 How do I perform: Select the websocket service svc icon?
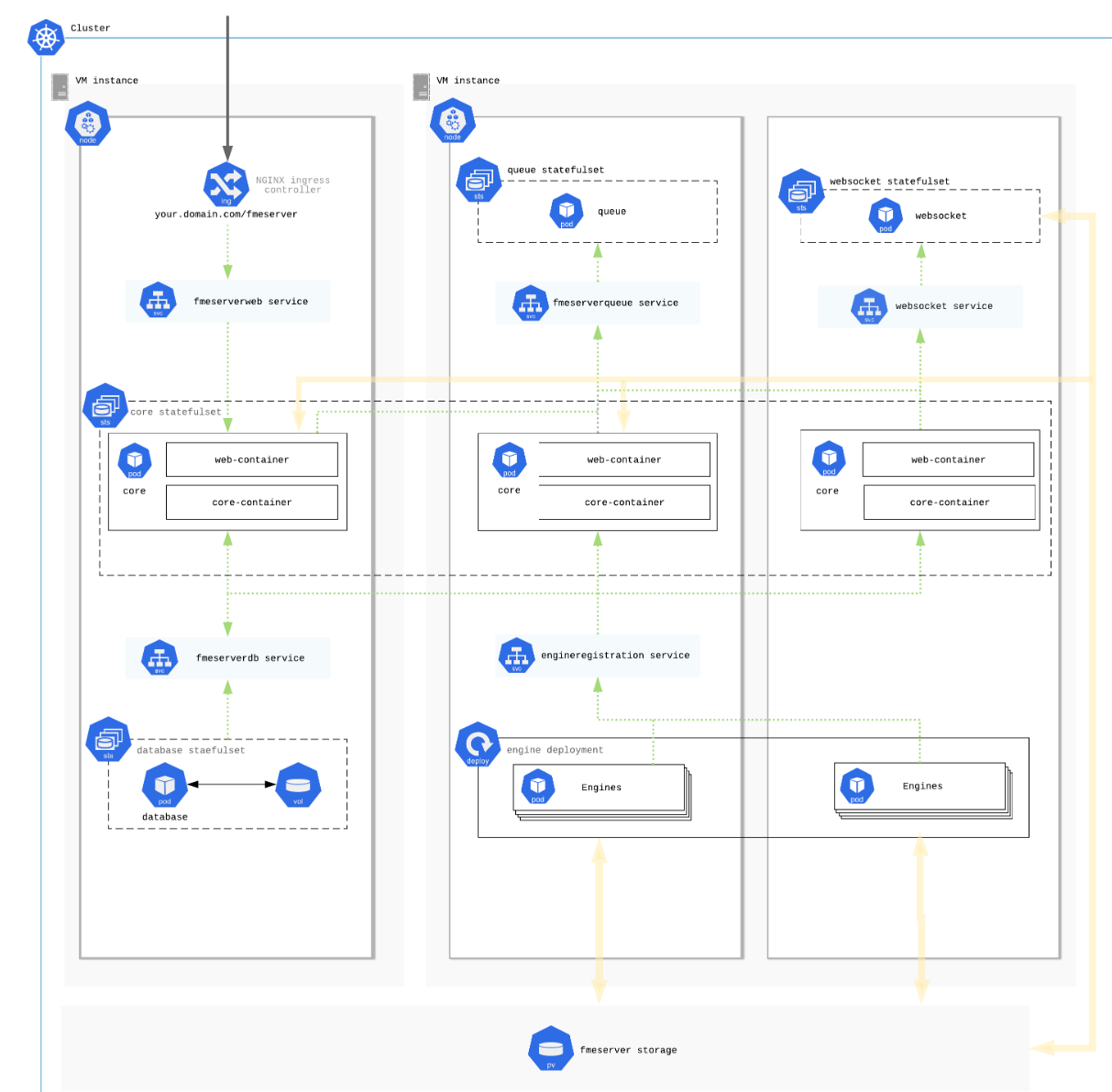(x=869, y=307)
